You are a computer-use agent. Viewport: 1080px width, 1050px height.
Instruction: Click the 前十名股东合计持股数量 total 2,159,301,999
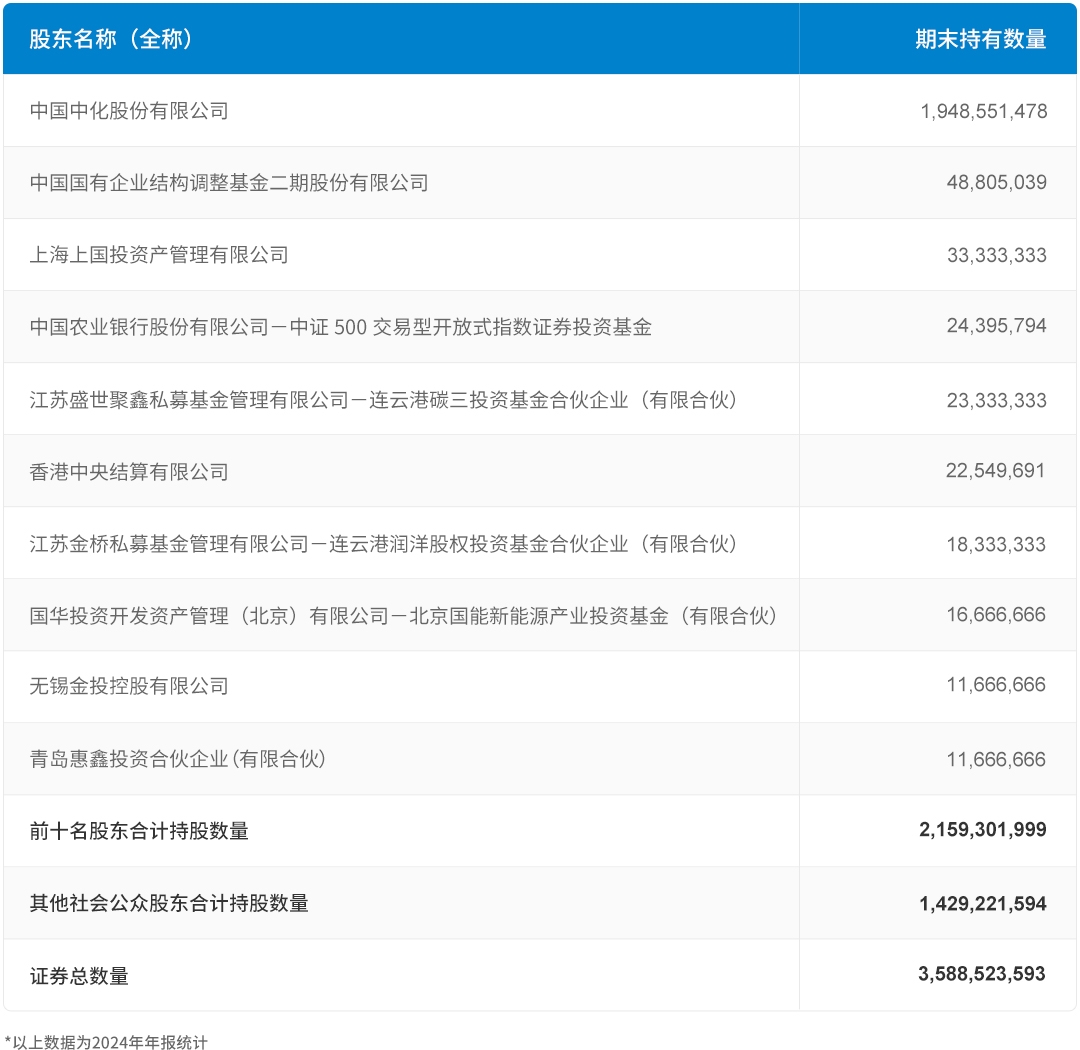coord(983,830)
